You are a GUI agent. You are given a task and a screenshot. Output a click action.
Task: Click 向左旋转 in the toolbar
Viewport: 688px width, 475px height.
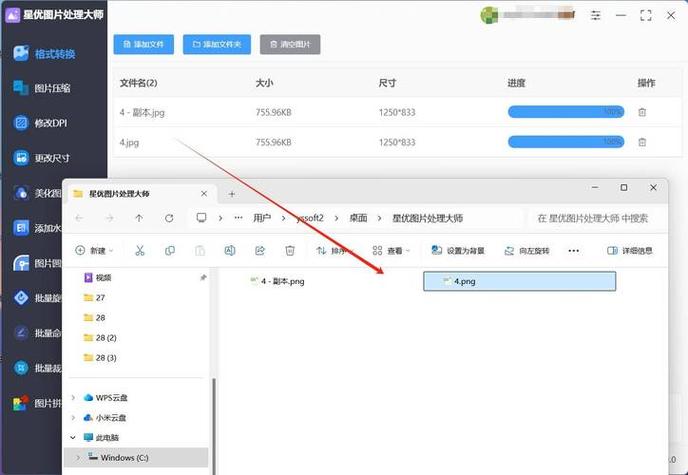[x=527, y=250]
